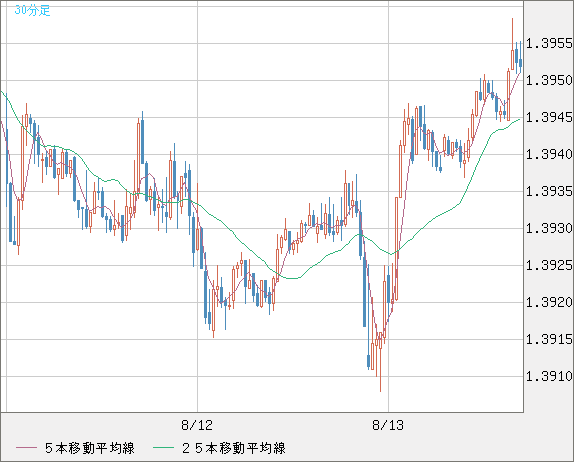Click the 8/12 date label
Screen dimensions: 574x462
(197, 425)
